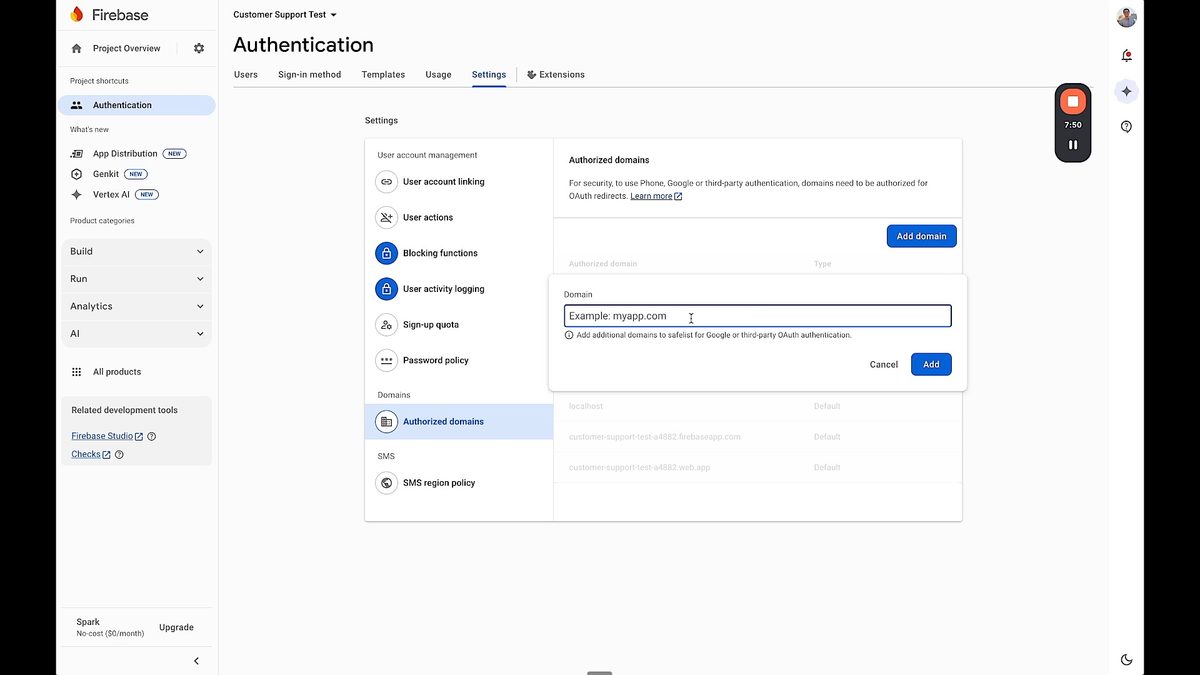Switch to the Sign-in method tab
The width and height of the screenshot is (1200, 675).
tap(310, 75)
